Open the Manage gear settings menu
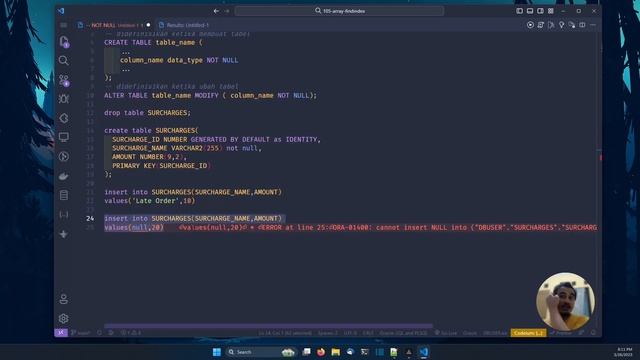640x360 pixels. tap(64, 318)
